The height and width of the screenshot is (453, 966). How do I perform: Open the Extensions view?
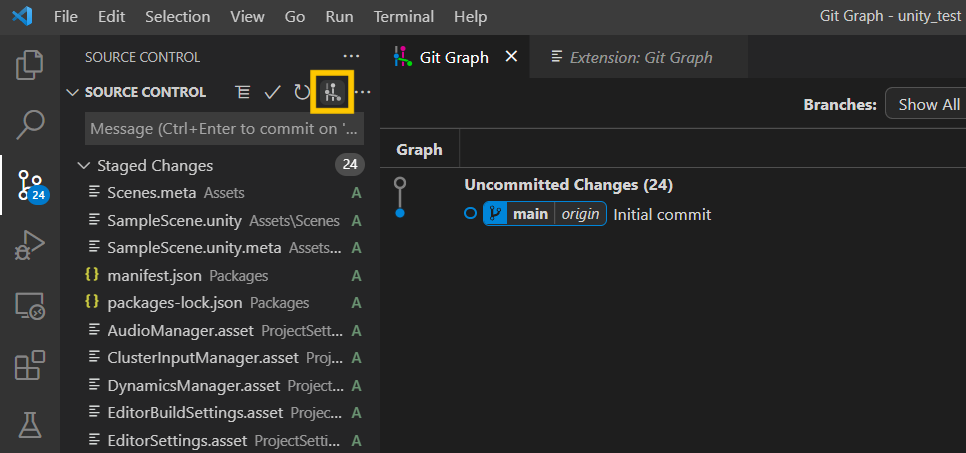[x=30, y=365]
